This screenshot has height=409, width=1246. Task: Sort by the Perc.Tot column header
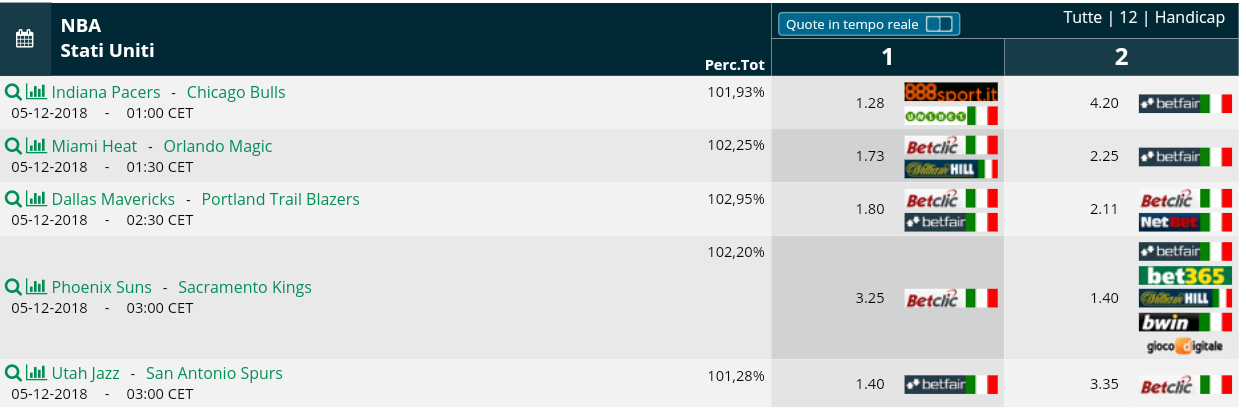click(735, 65)
